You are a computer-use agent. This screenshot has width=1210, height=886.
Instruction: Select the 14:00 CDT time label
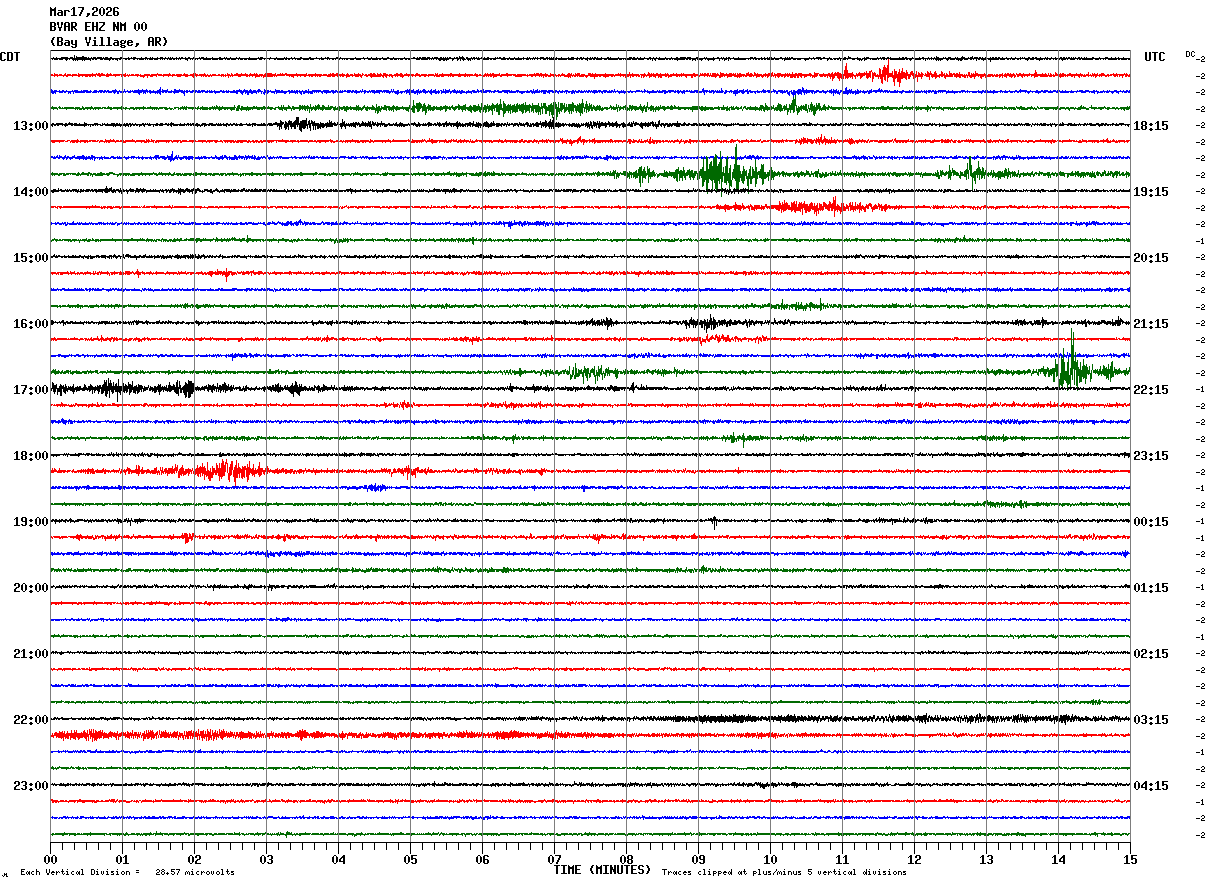(31, 192)
